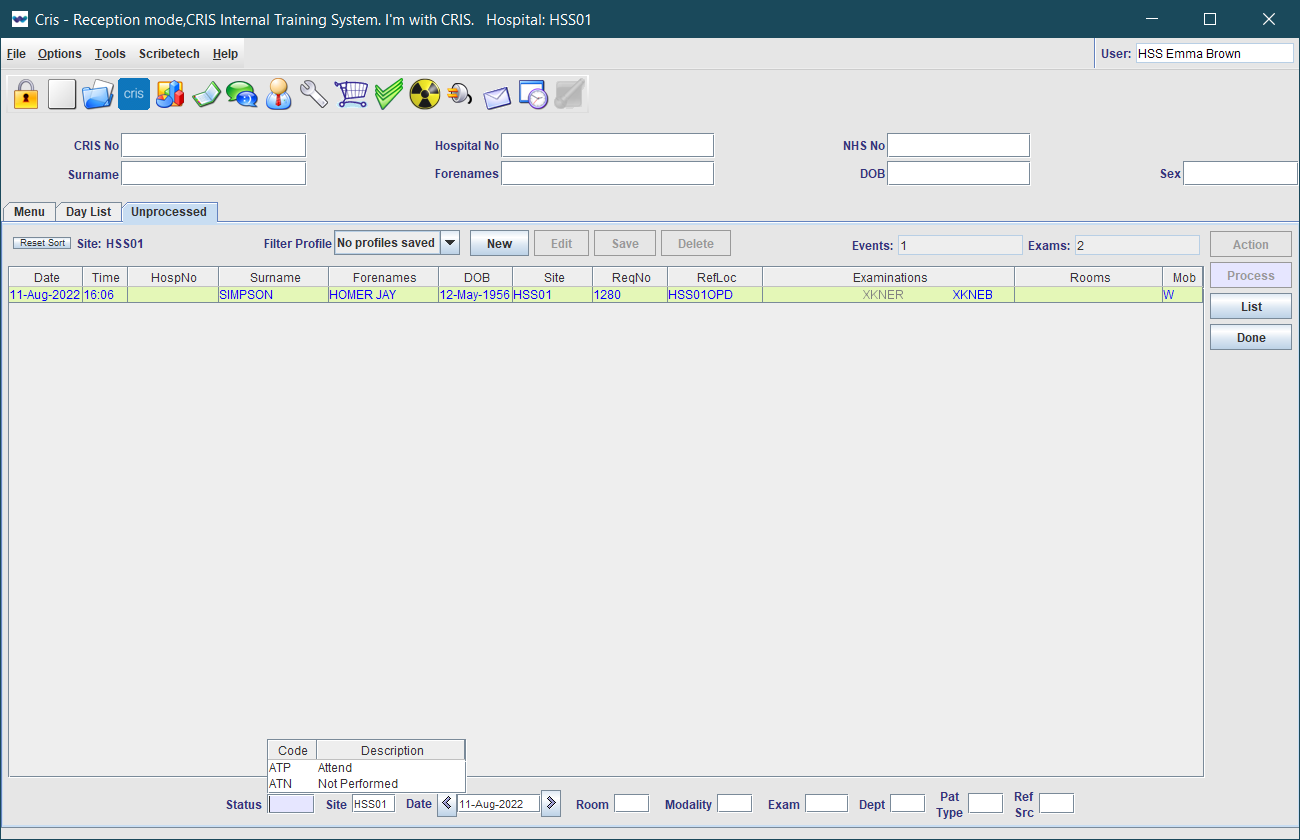This screenshot has height=840, width=1300.
Task: Click the Edit profile button
Action: pos(561,243)
